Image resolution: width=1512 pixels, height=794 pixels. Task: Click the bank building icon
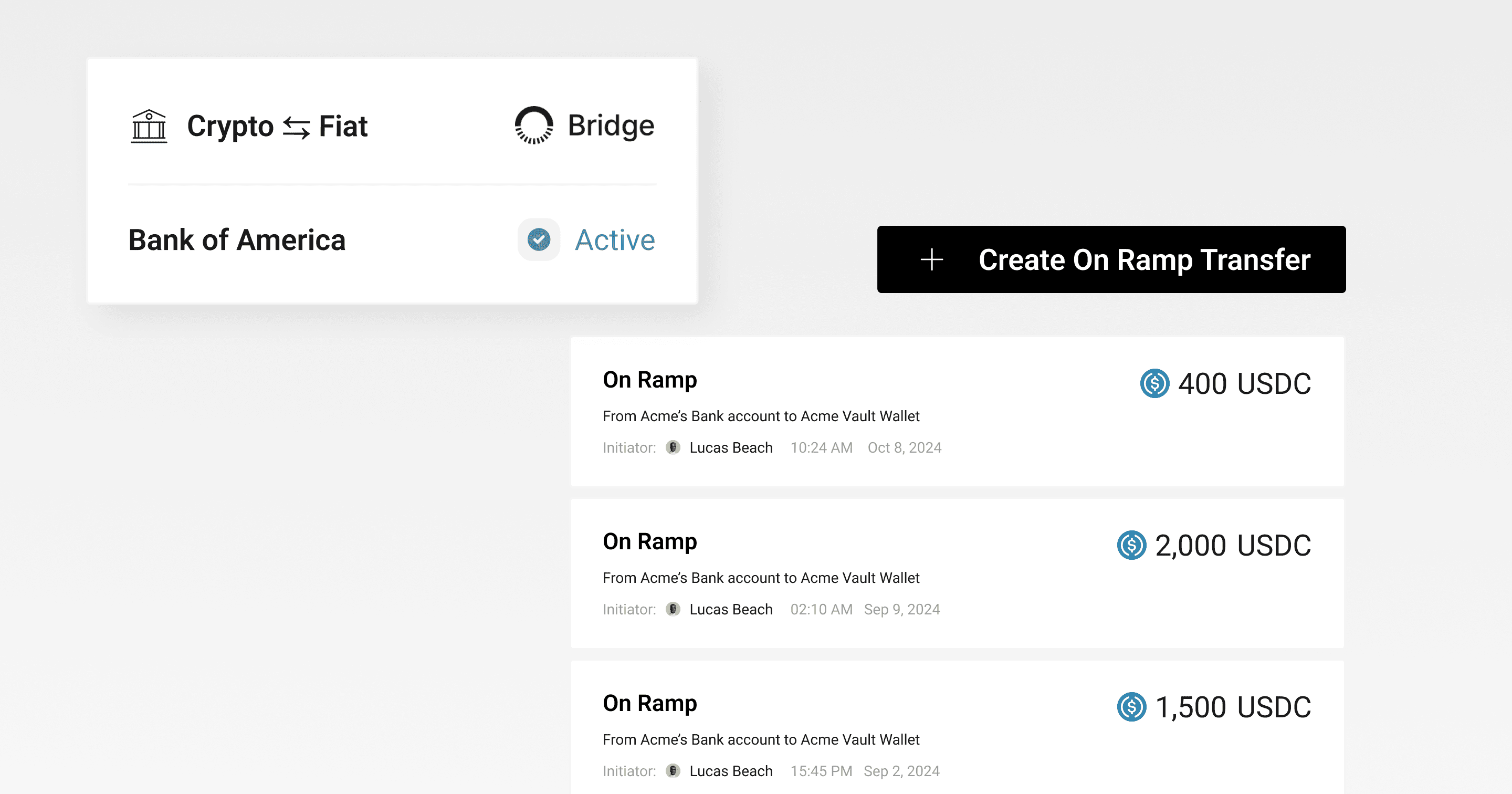(149, 126)
